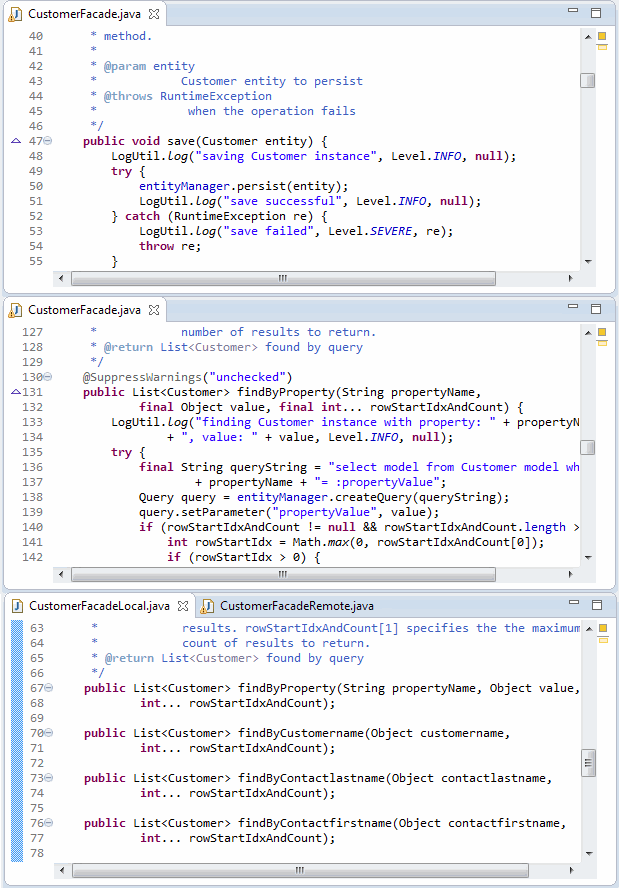Screen dimensions: 619x888
Task: Click the yellow warning indicator in the middle editor
Action: (602, 331)
